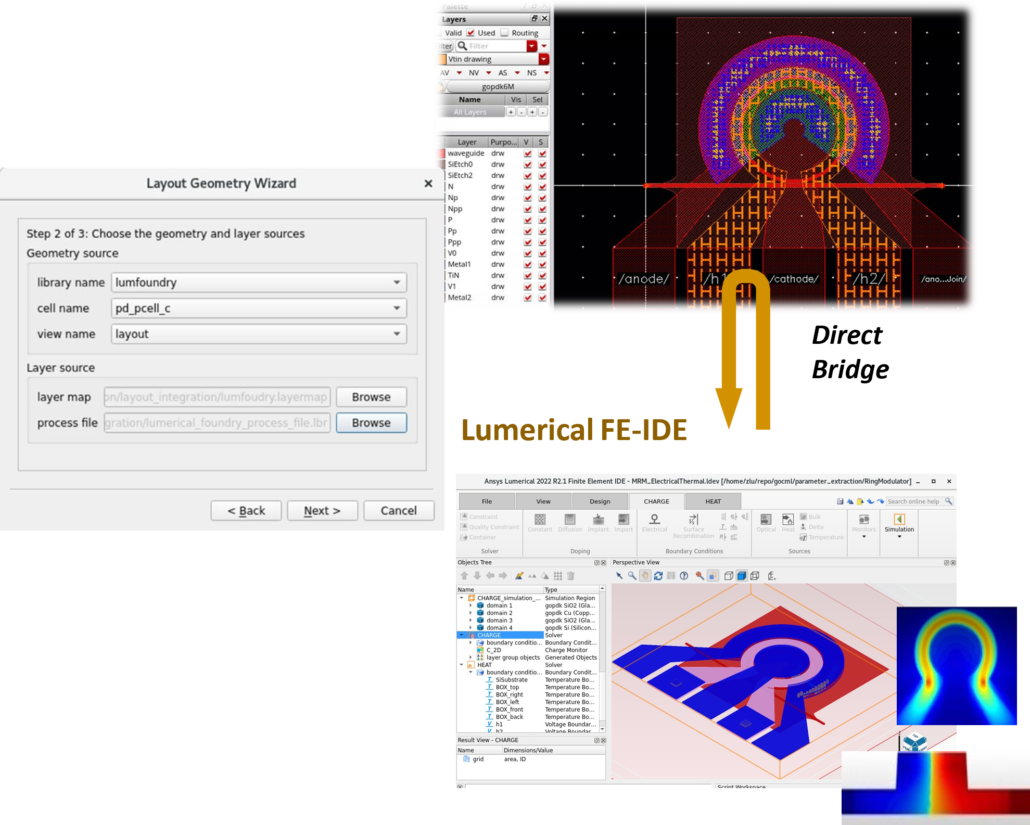
Task: Enable the Valid checkbox in Layers palette
Action: (440, 33)
